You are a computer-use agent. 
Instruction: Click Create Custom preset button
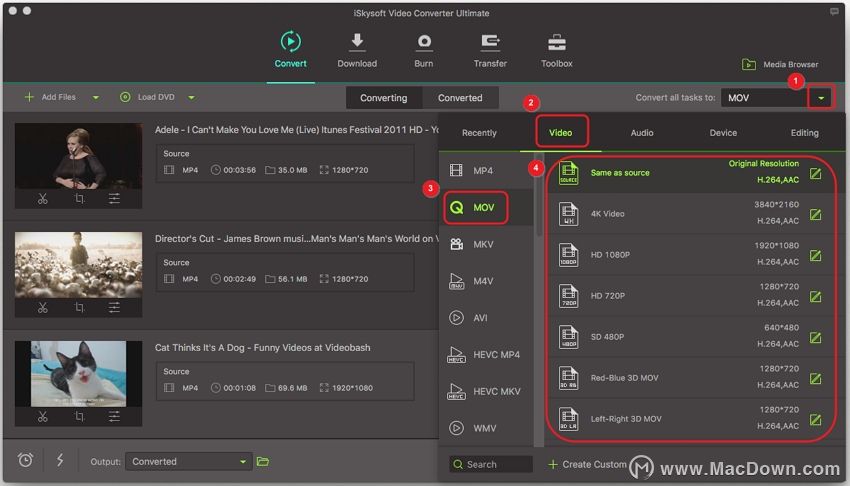point(587,464)
